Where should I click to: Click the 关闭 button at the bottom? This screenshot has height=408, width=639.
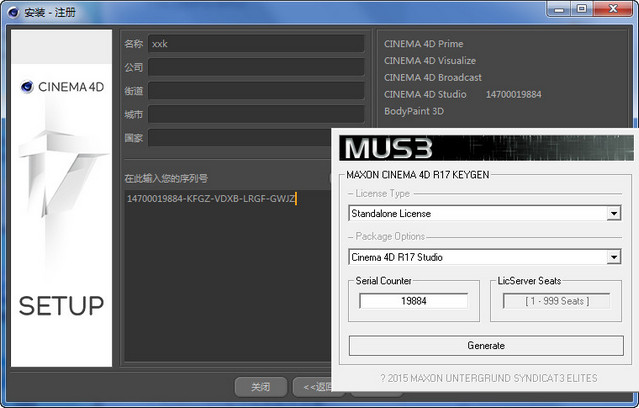coord(260,386)
